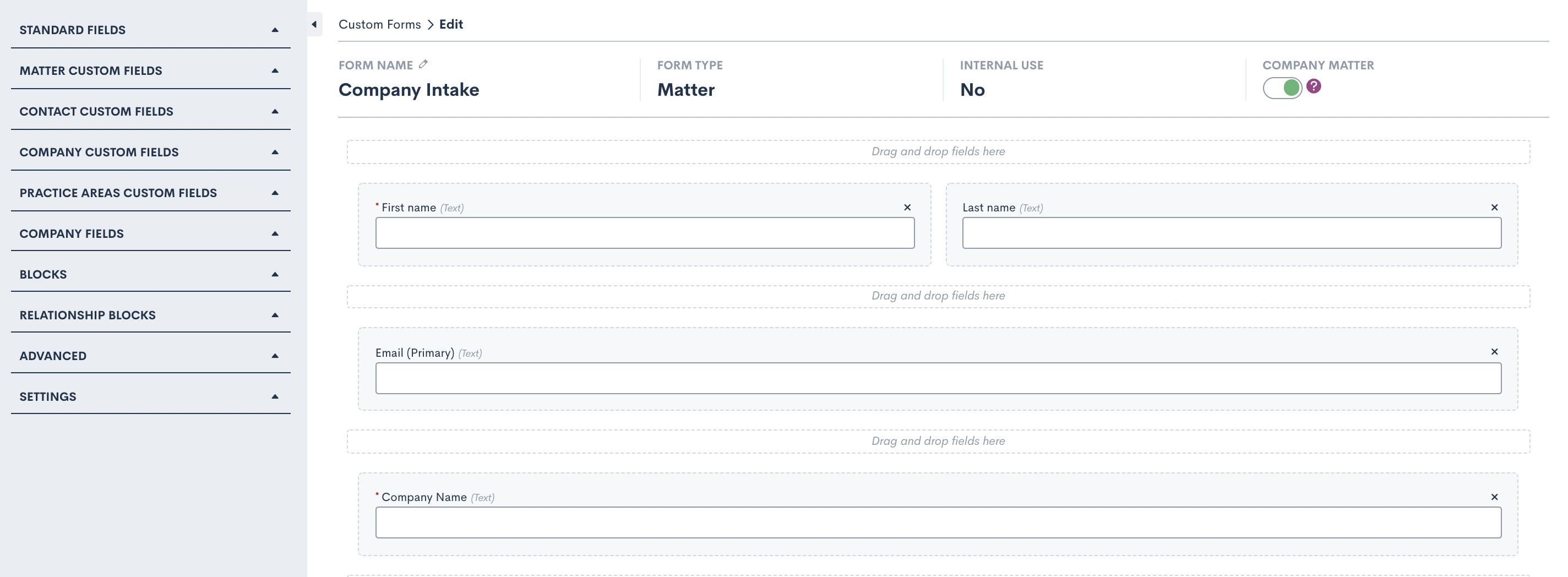The height and width of the screenshot is (577, 1568).
Task: Remove the Last name field
Action: pos(1494,208)
